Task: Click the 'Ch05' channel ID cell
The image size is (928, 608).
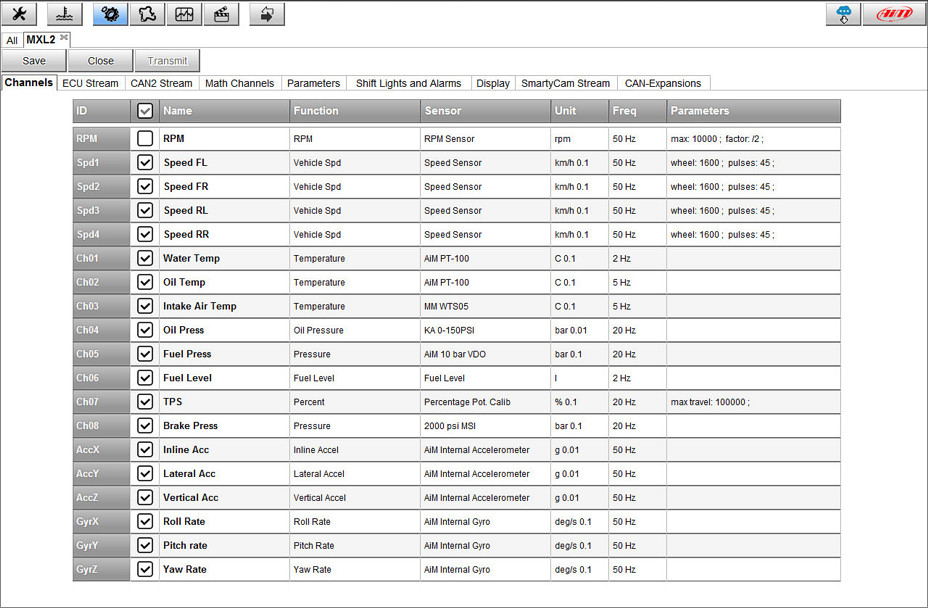Action: (x=101, y=354)
